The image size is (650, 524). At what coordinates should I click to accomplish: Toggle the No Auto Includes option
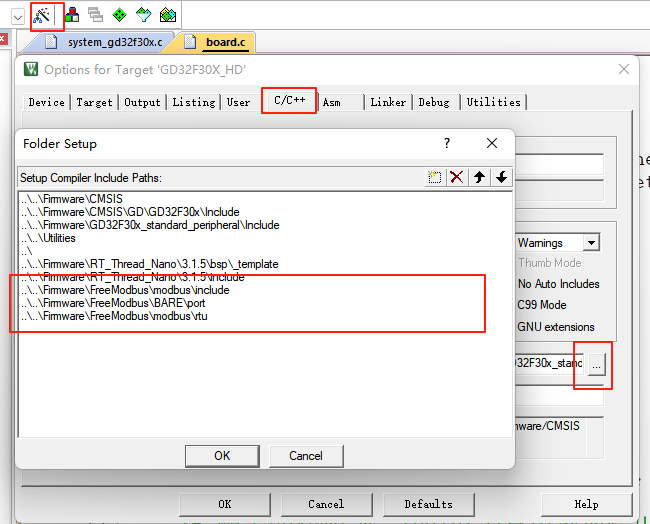coord(558,284)
